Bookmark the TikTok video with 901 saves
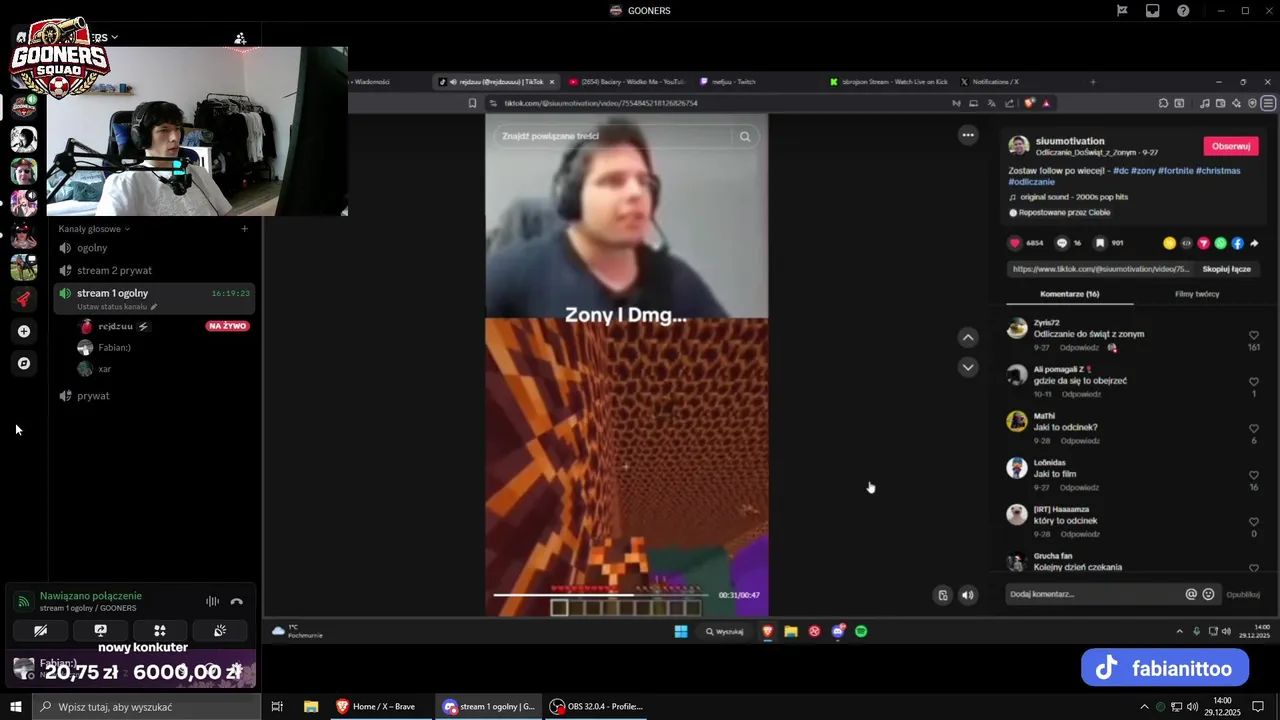1280x720 pixels. [x=1100, y=243]
